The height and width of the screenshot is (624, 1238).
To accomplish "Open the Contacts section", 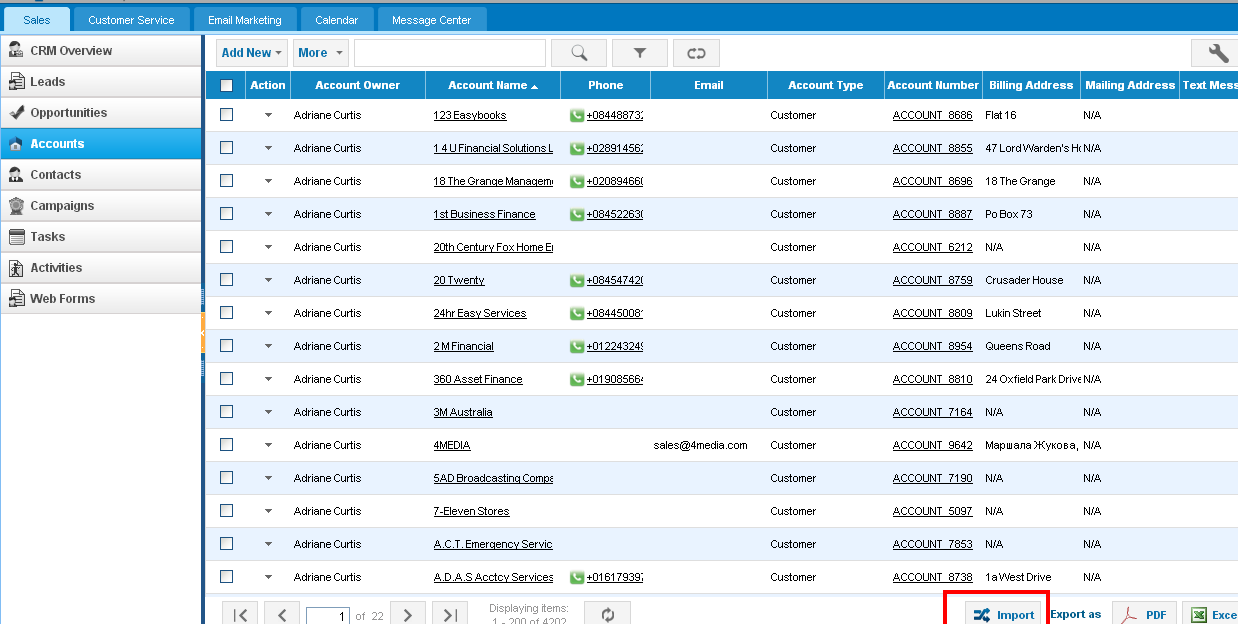I will pos(101,175).
